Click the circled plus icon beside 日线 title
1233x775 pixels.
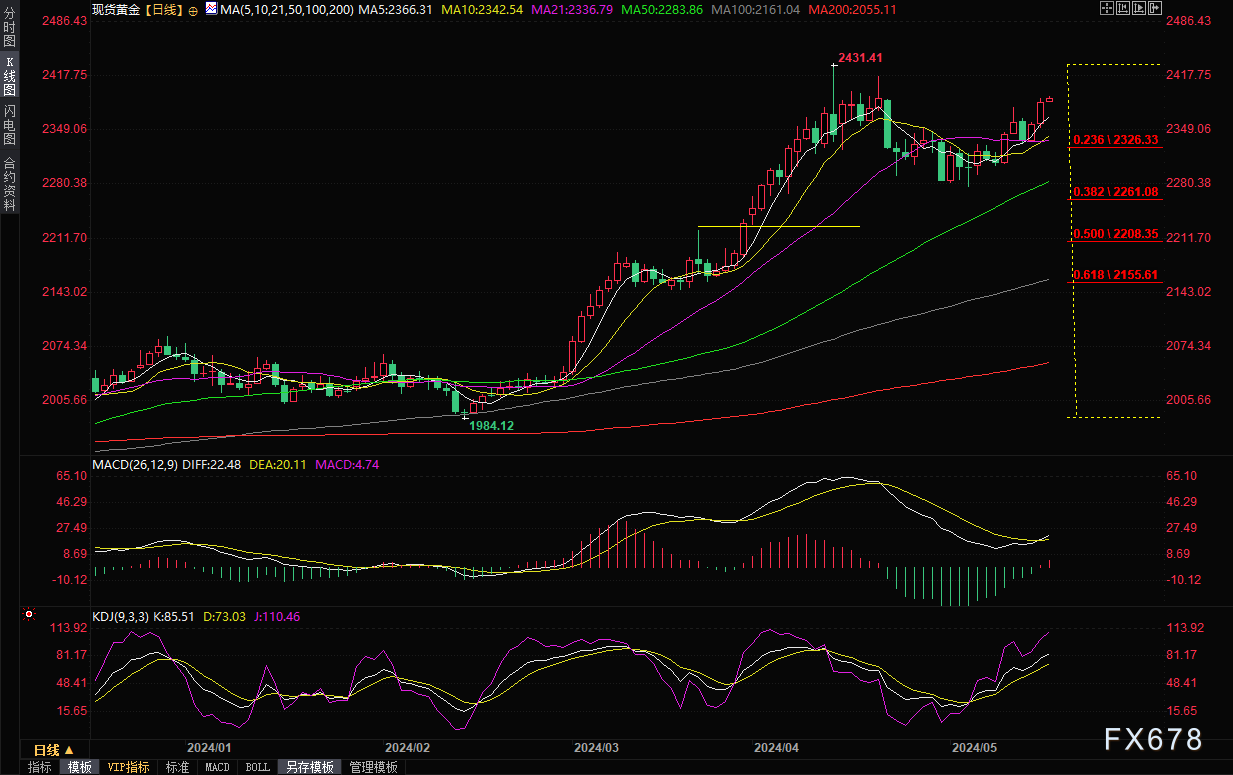point(193,9)
